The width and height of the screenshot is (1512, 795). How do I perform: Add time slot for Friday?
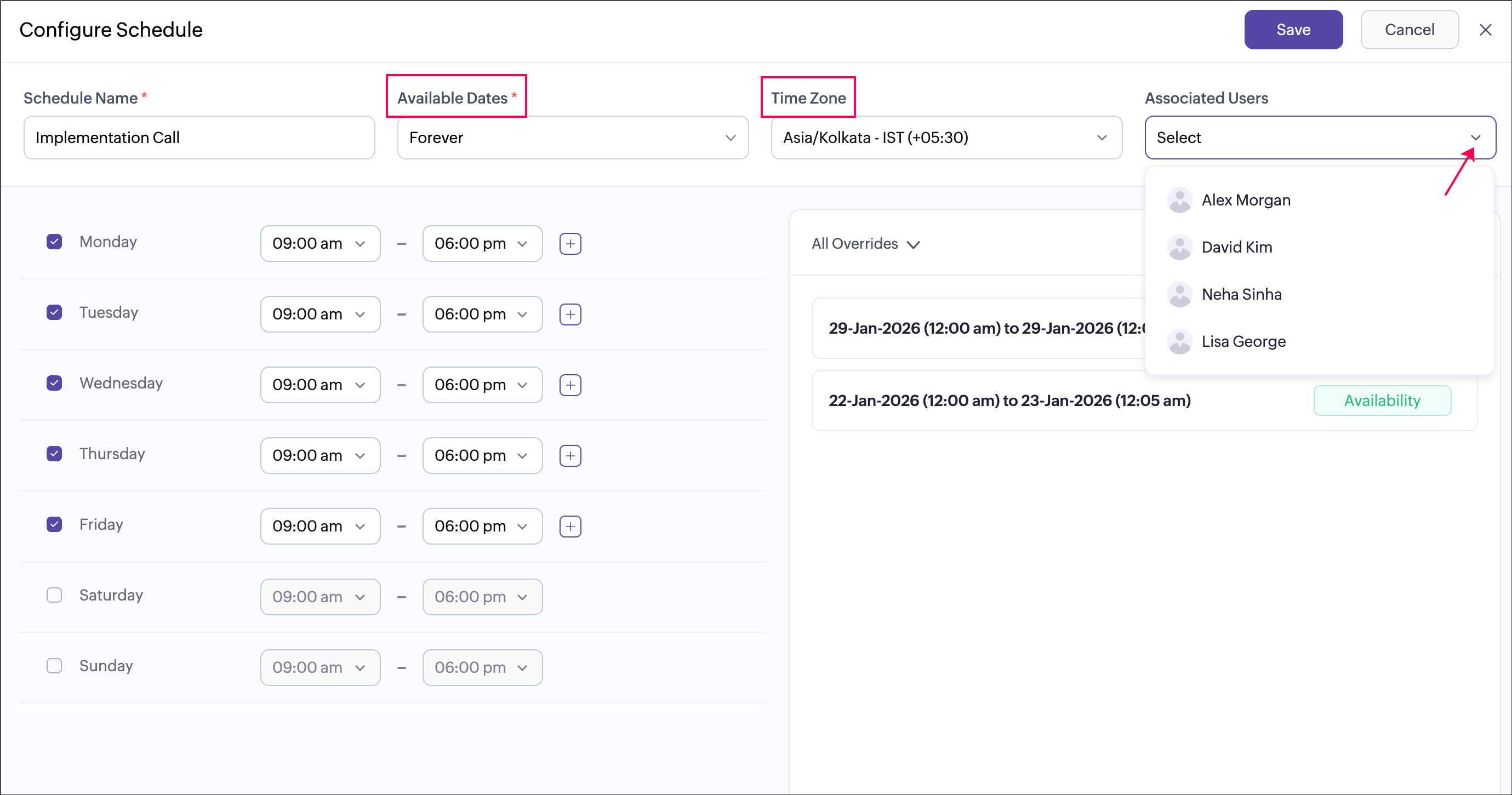coord(570,527)
